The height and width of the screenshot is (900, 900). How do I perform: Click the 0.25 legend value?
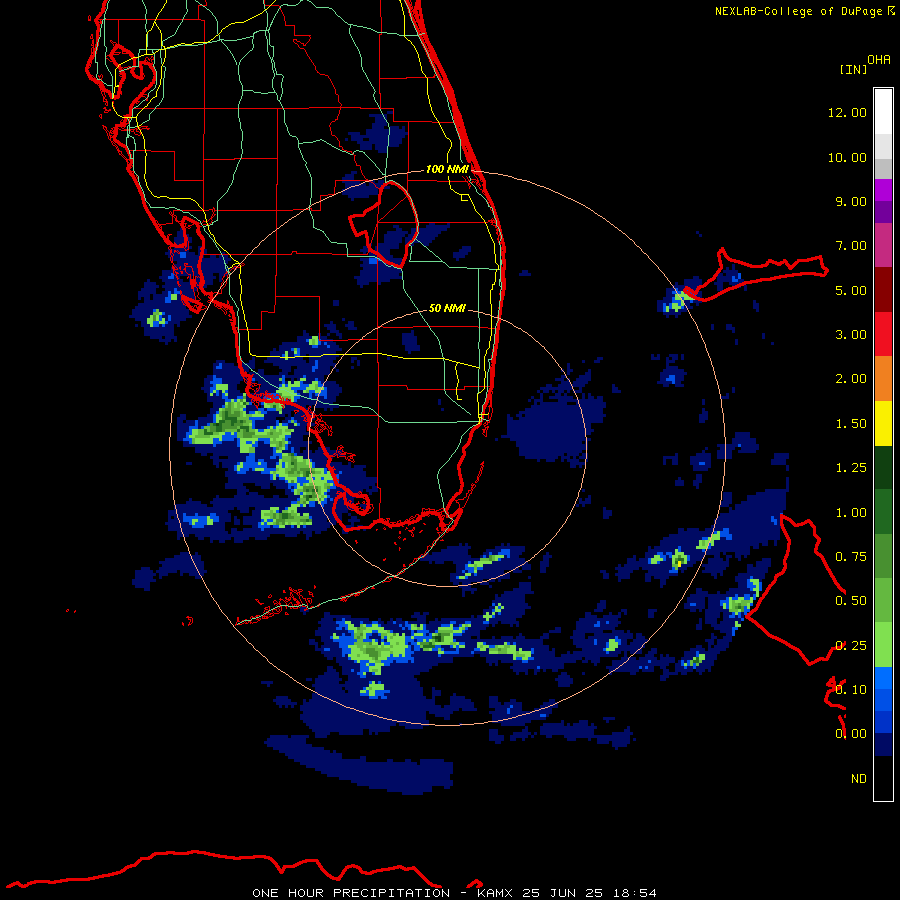pyautogui.click(x=851, y=646)
